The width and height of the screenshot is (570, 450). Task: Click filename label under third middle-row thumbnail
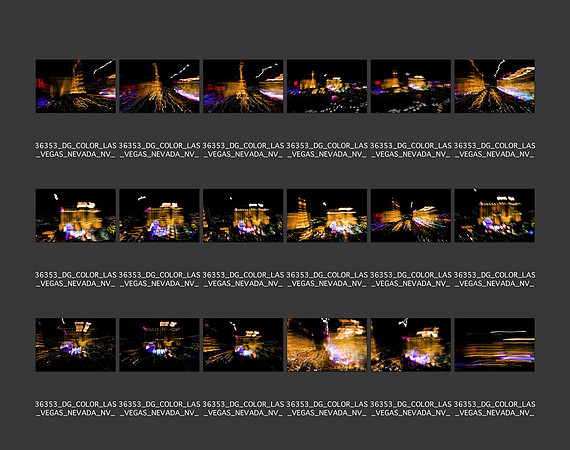tap(243, 279)
